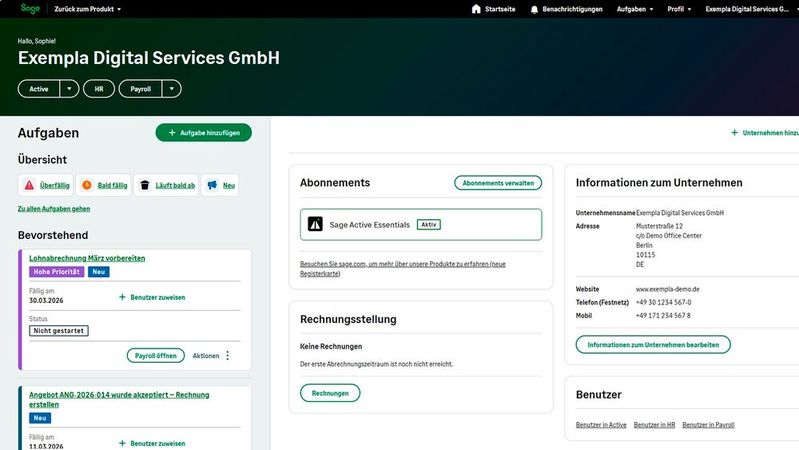Screen dimensions: 799x450
Task: Click the orange Bald fällig clock icon
Action: click(x=87, y=185)
